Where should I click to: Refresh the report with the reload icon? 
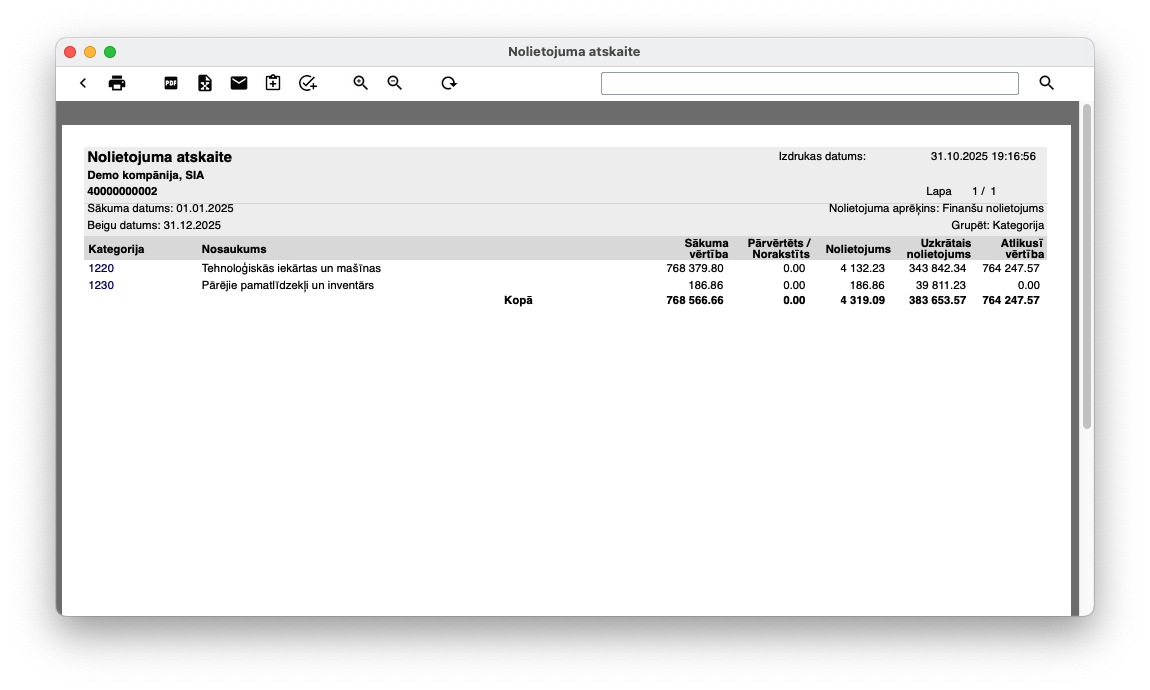pyautogui.click(x=449, y=83)
